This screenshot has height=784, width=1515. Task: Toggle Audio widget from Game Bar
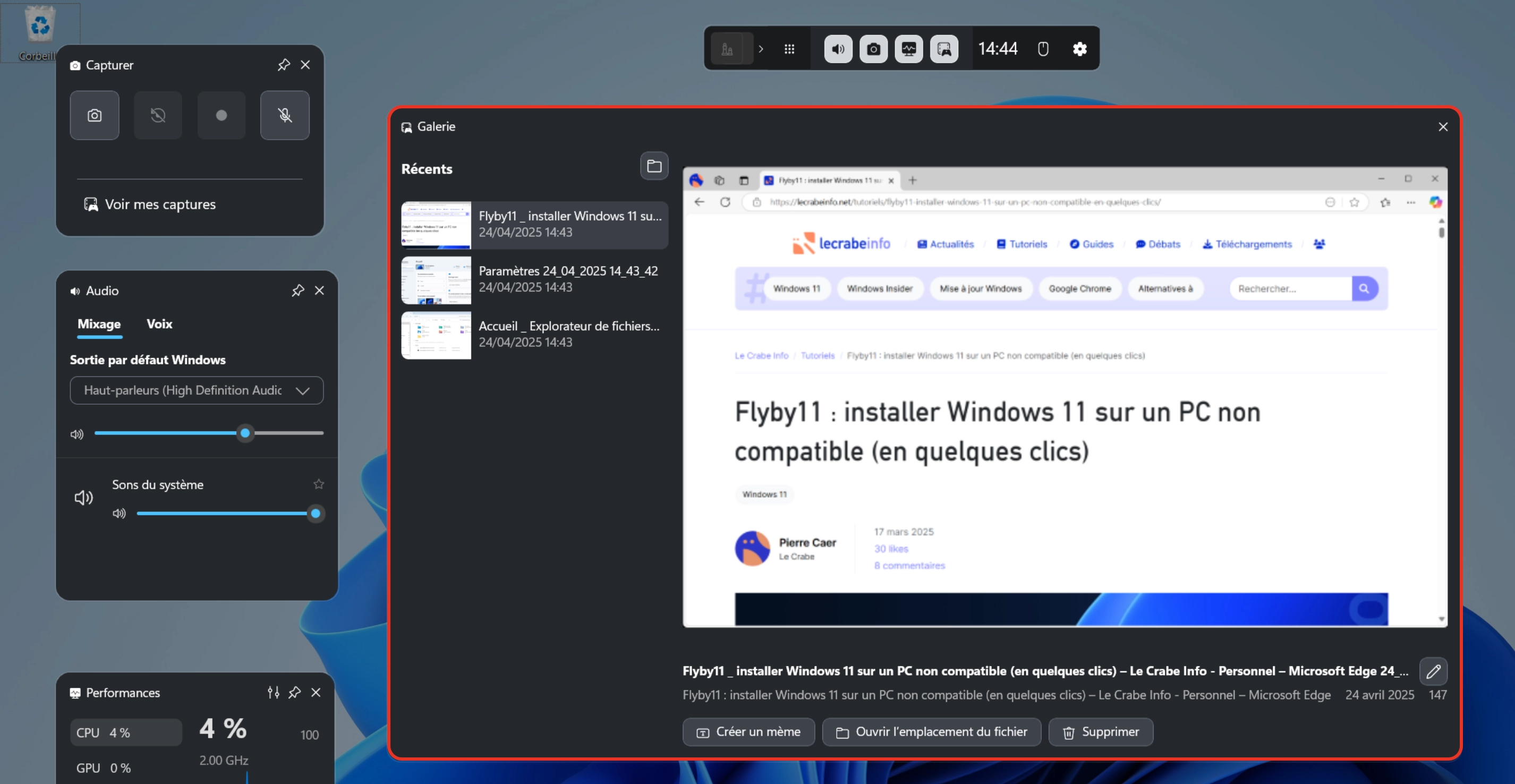[838, 49]
